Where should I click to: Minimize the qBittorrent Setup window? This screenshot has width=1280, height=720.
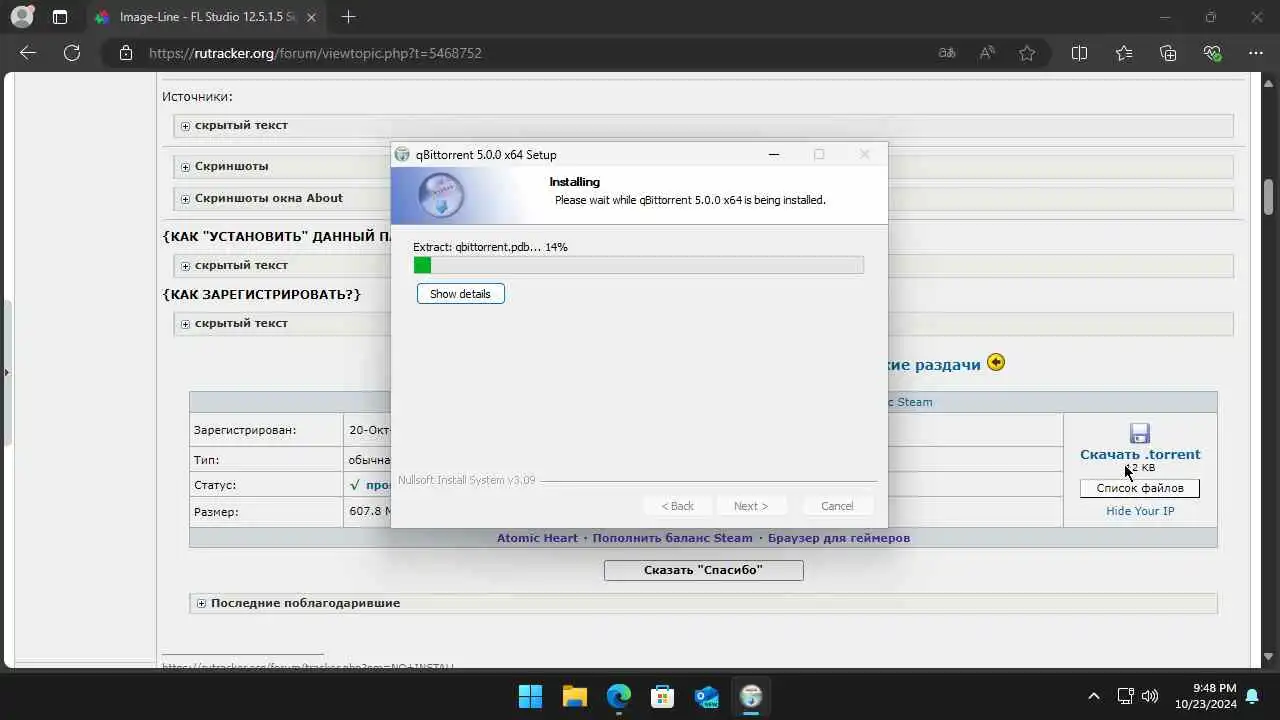(x=774, y=154)
